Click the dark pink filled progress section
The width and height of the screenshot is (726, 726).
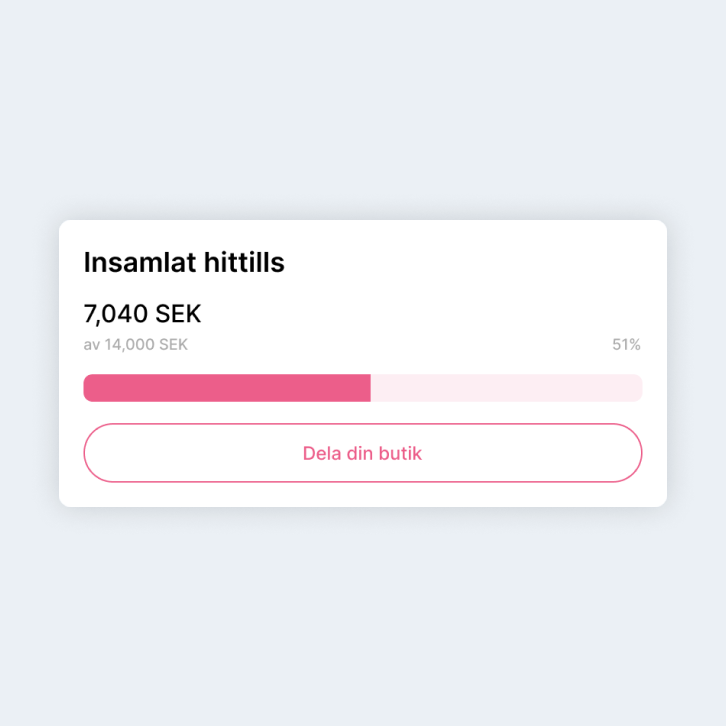point(227,388)
